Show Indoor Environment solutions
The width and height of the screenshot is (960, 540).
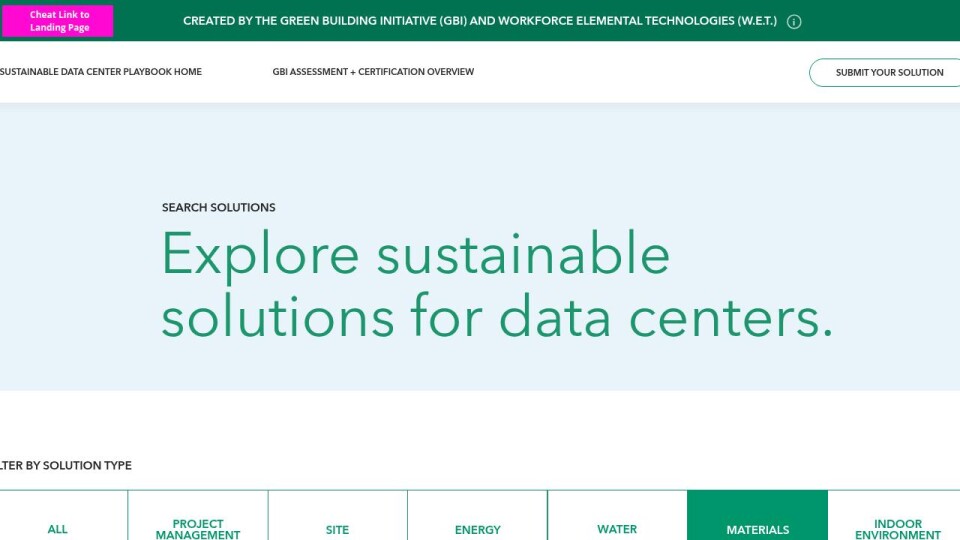[x=897, y=528]
